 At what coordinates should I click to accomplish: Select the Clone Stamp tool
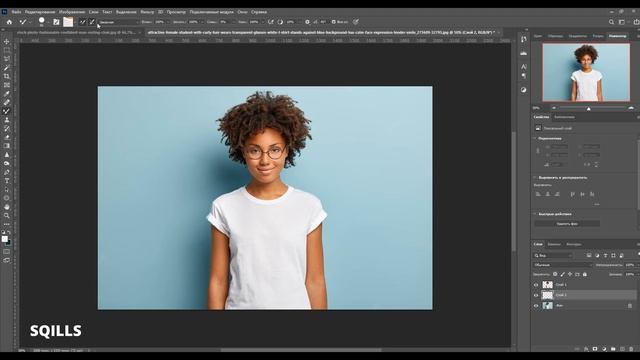[7, 120]
